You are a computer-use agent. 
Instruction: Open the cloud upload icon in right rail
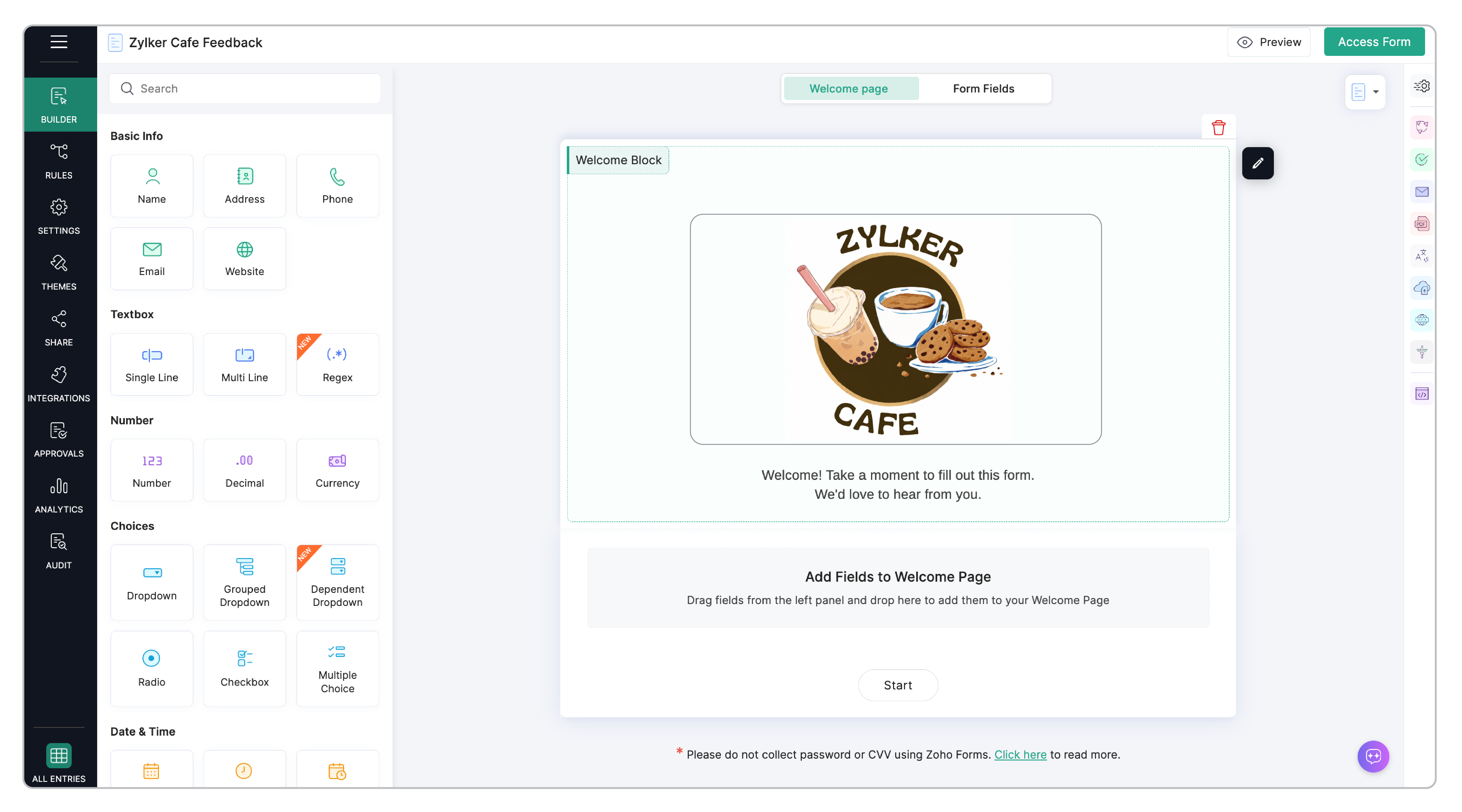click(1421, 288)
